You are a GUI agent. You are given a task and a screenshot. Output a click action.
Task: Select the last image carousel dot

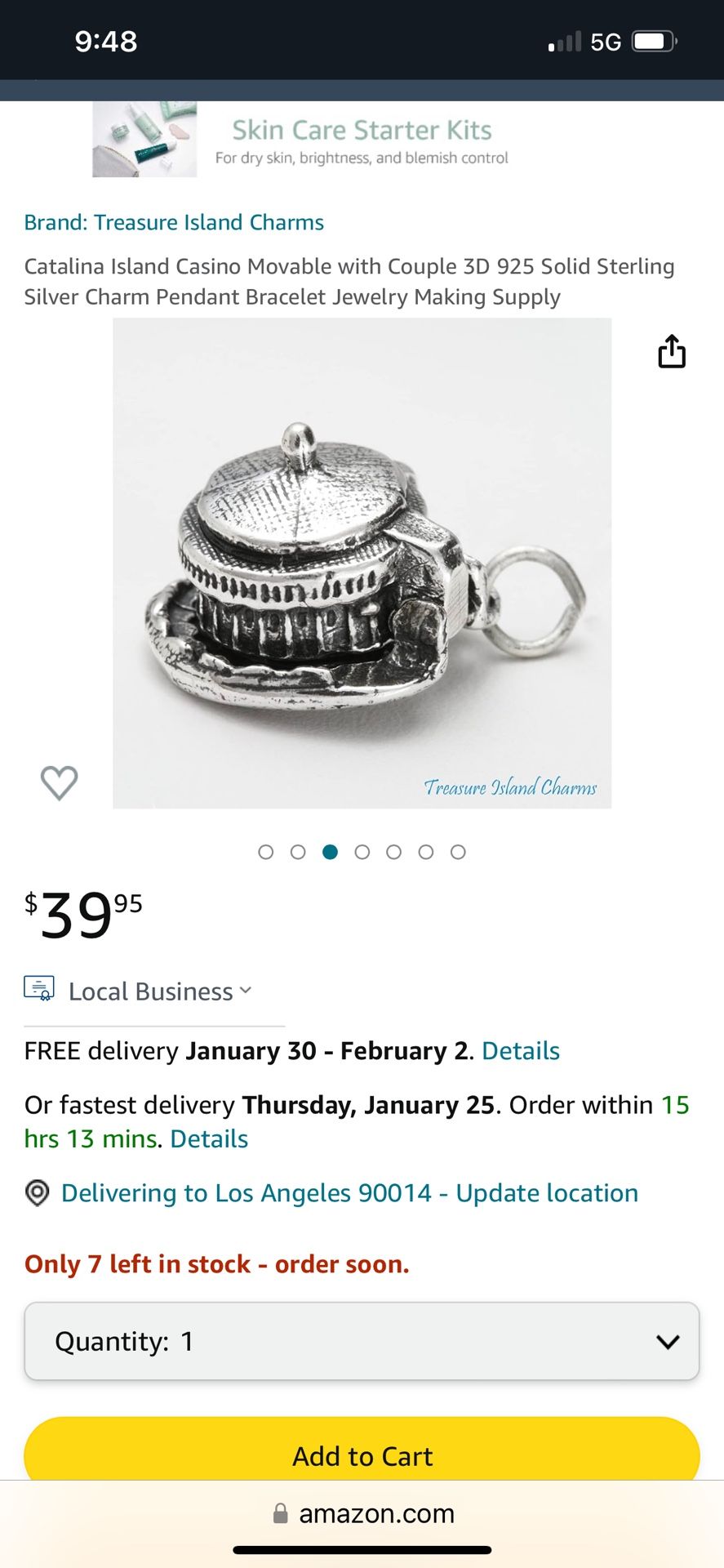click(458, 852)
